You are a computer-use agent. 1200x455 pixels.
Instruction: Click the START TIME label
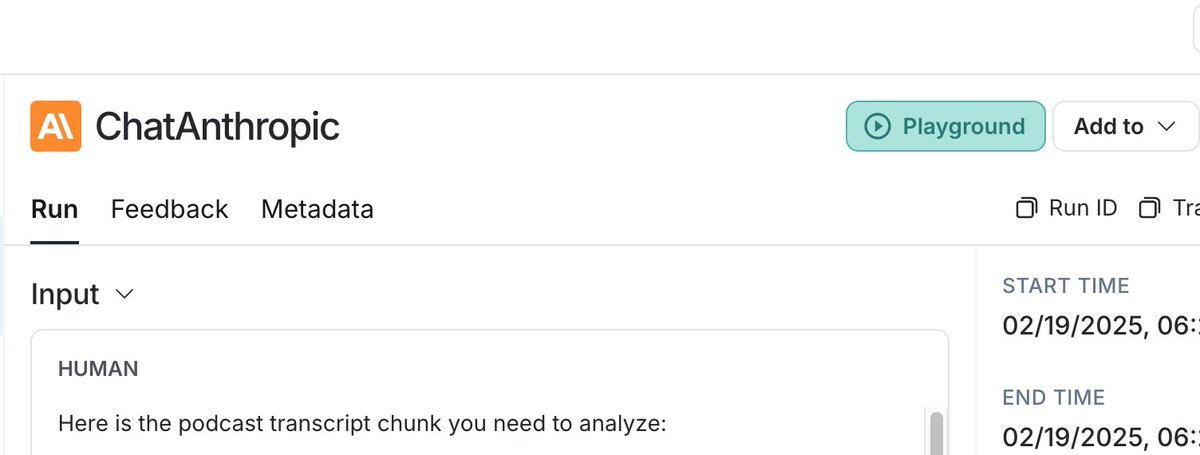[x=1065, y=286]
